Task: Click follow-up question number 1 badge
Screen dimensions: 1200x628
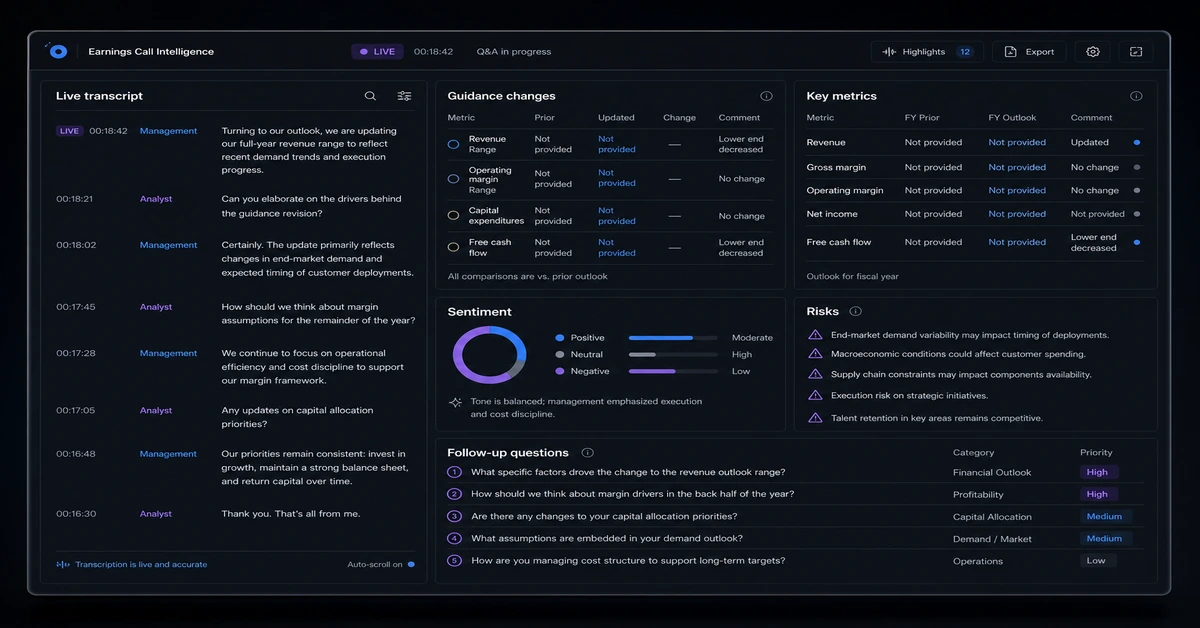Action: point(454,472)
